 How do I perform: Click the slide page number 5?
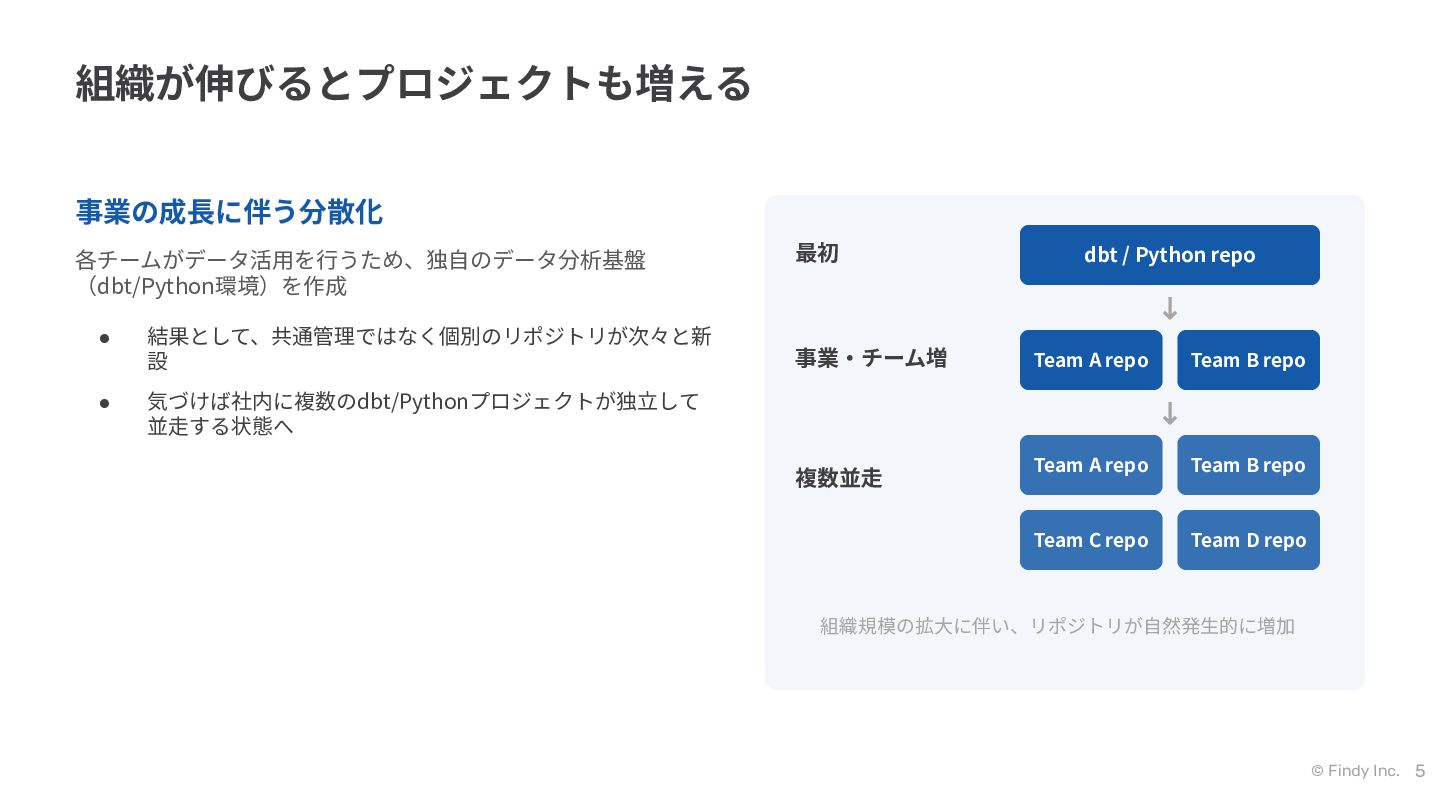coord(1420,771)
